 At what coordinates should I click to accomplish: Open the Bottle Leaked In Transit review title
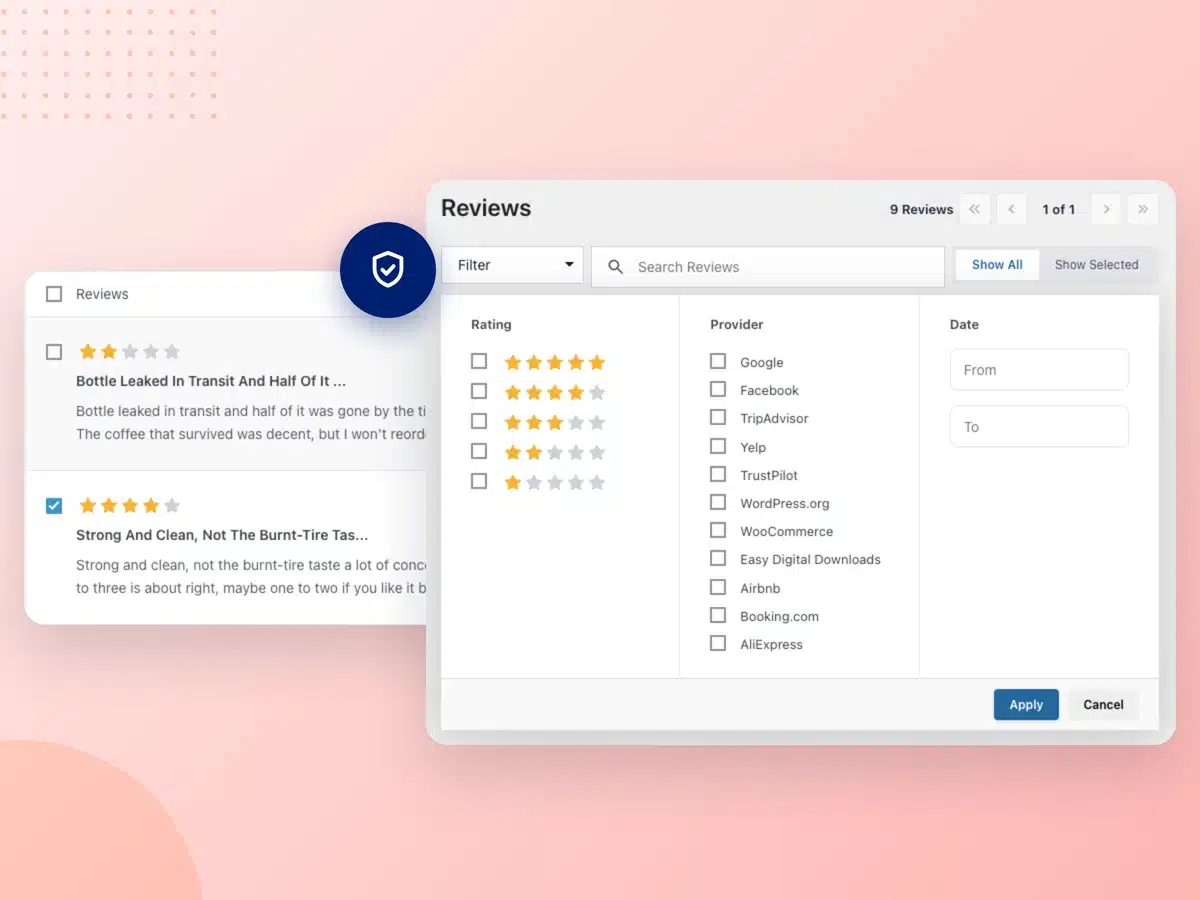coord(211,381)
